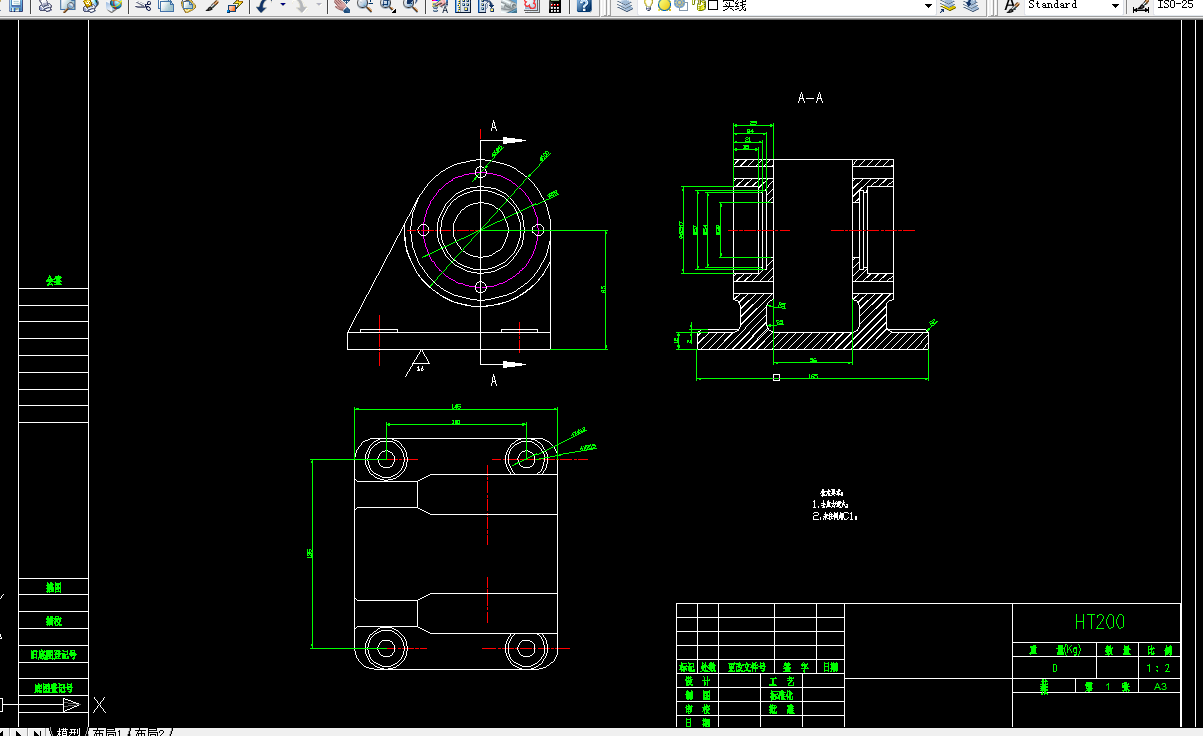This screenshot has width=1203, height=736.
Task: Click the Plot printer icon
Action: (47, 6)
